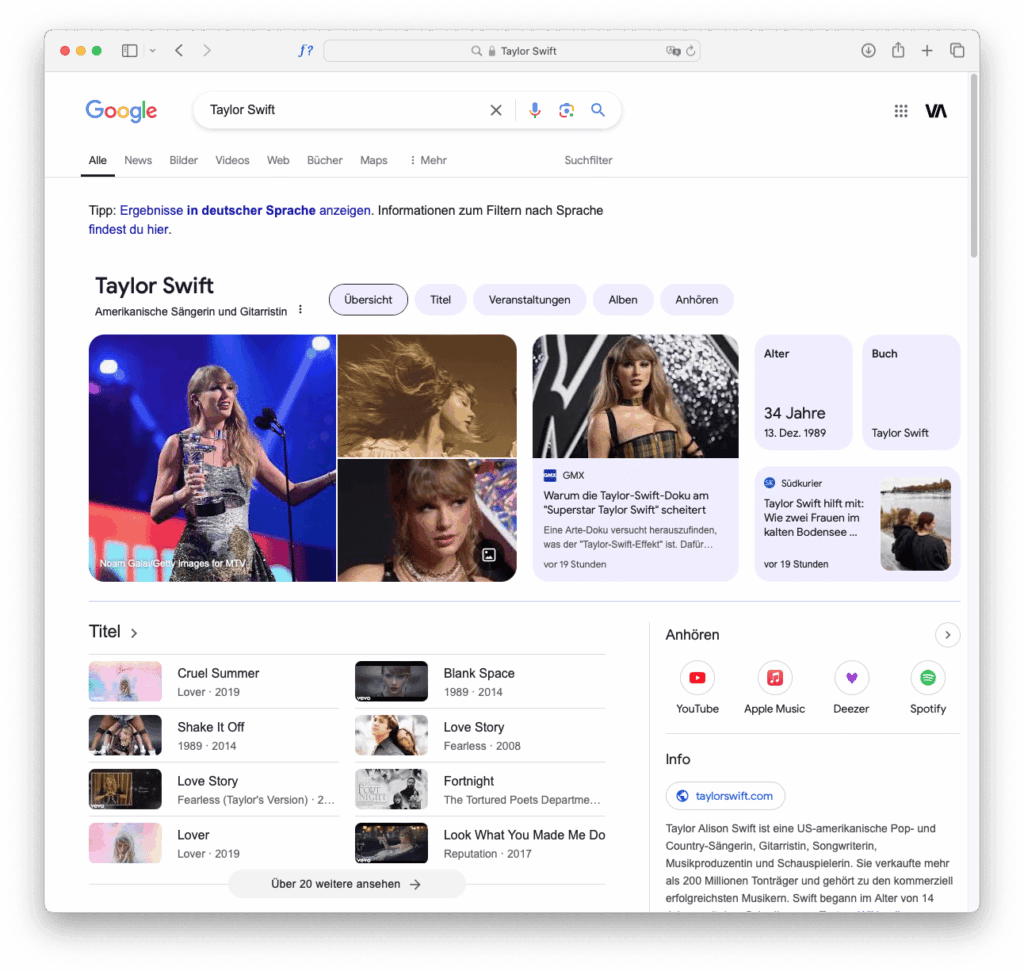Image resolution: width=1024 pixels, height=971 pixels.
Task: Visit taylorswift.com link
Action: point(725,796)
